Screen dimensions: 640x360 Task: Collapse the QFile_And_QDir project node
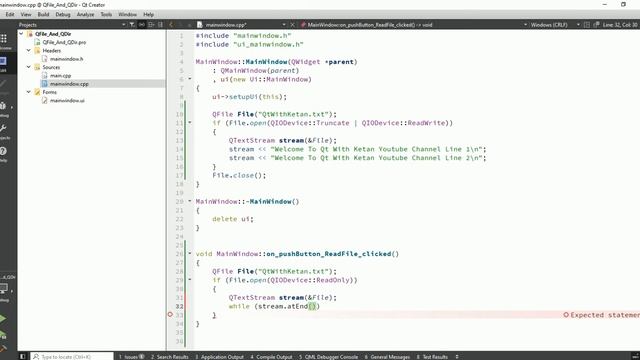pyautogui.click(x=21, y=34)
